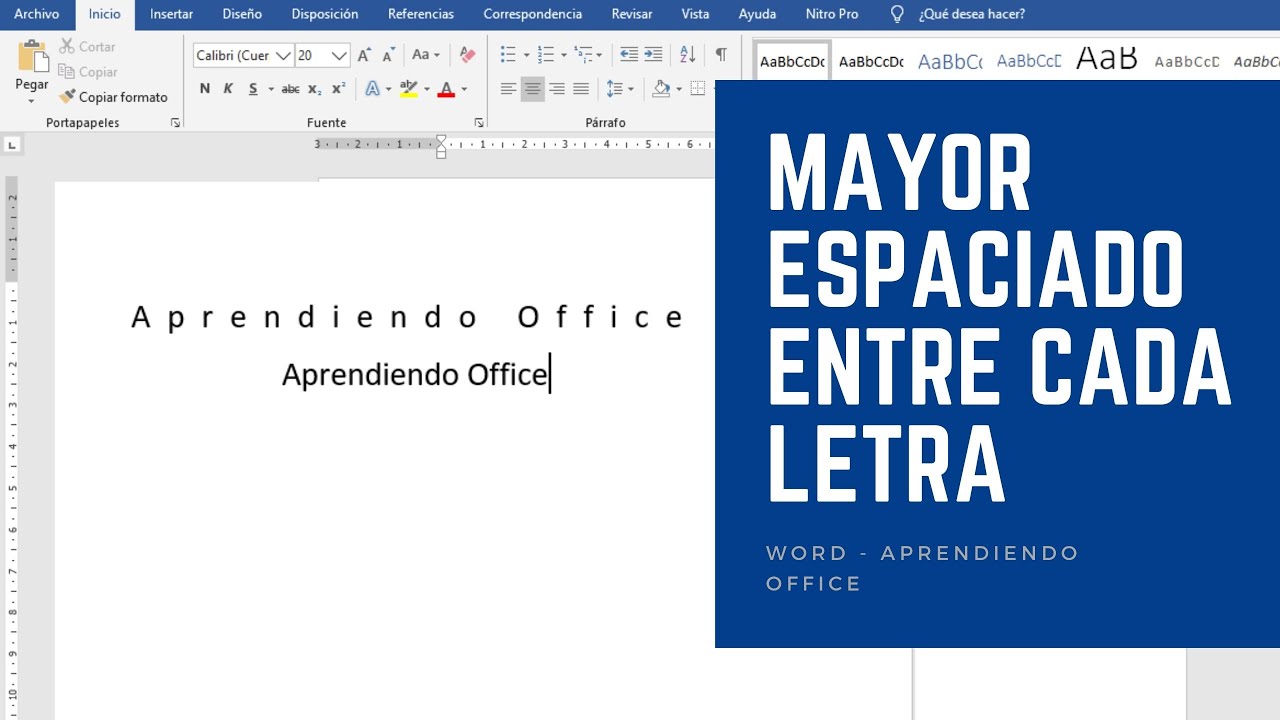Clear all formatting with eraser icon

(x=467, y=55)
